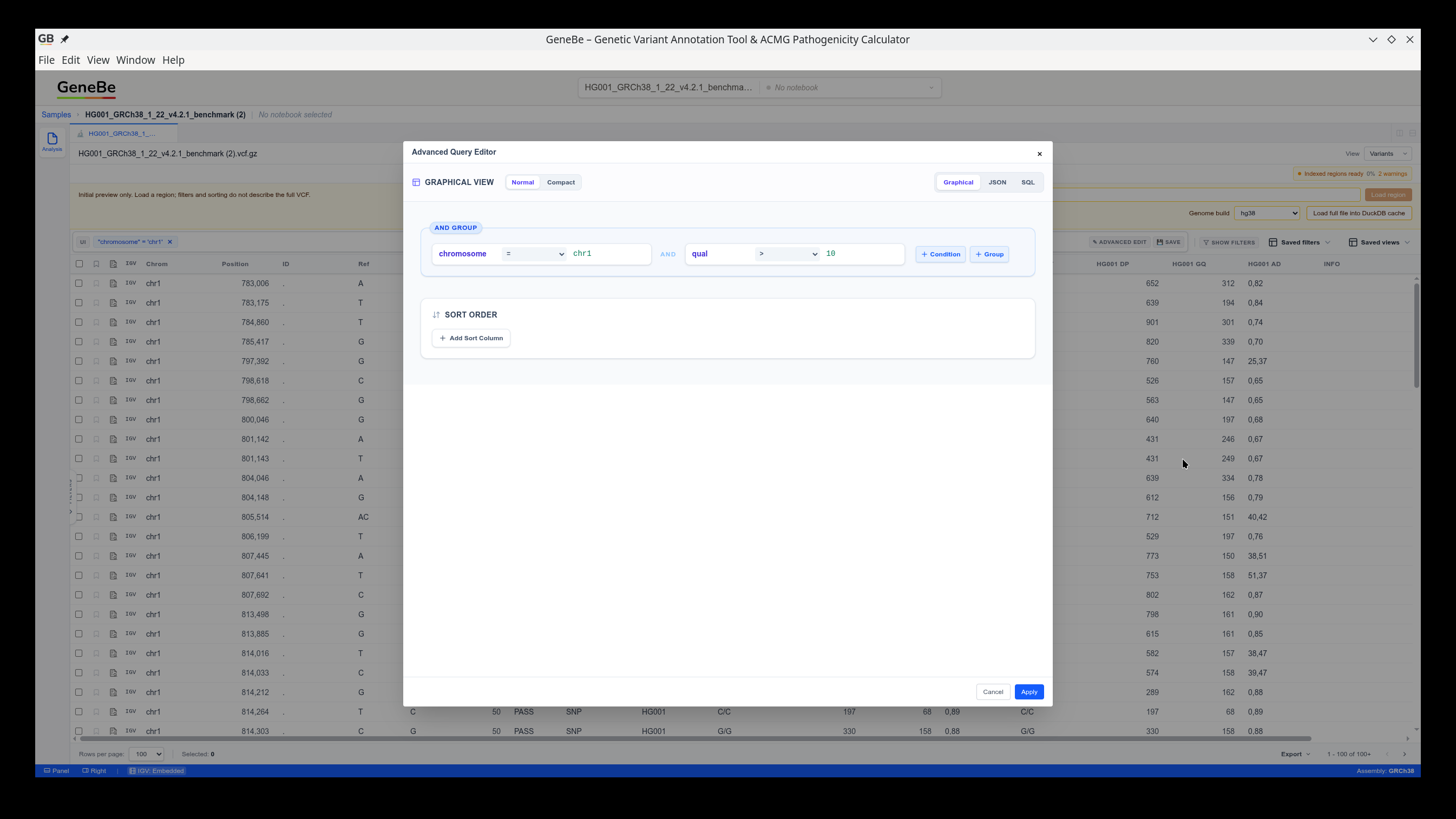Screen dimensions: 1456x819
Task: Cancel the Advanced Query Editor
Action: [x=993, y=692]
